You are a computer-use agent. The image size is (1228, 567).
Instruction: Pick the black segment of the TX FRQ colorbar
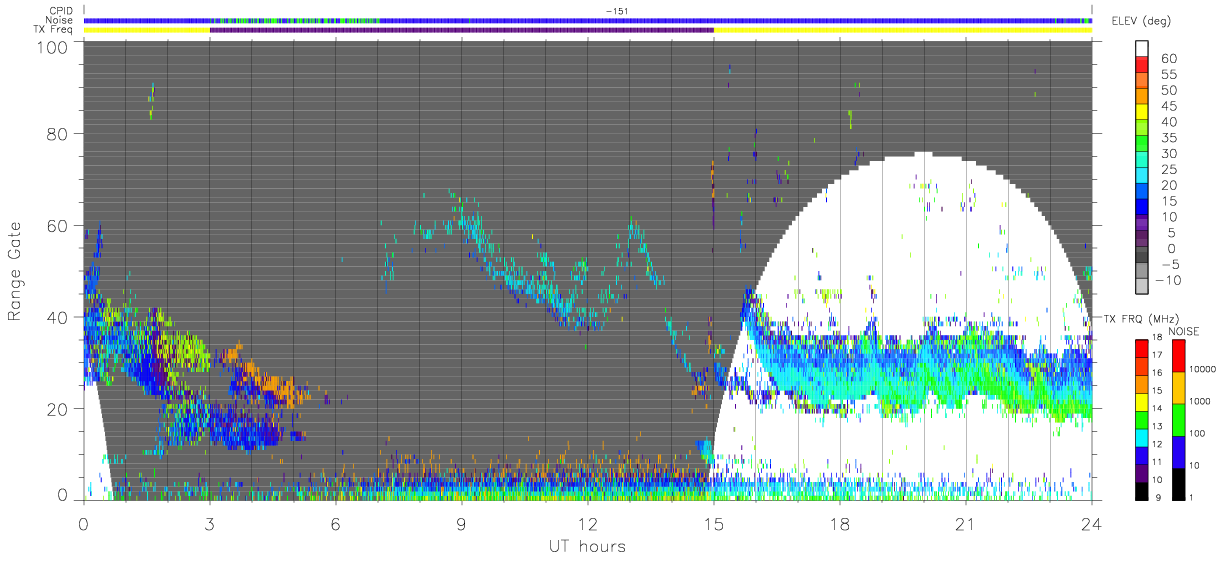pos(1141,490)
